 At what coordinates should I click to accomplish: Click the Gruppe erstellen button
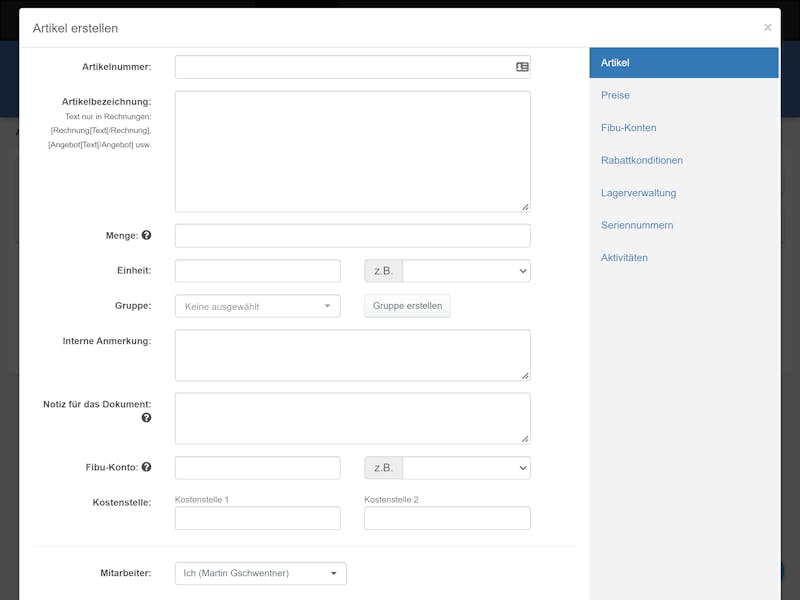(407, 306)
